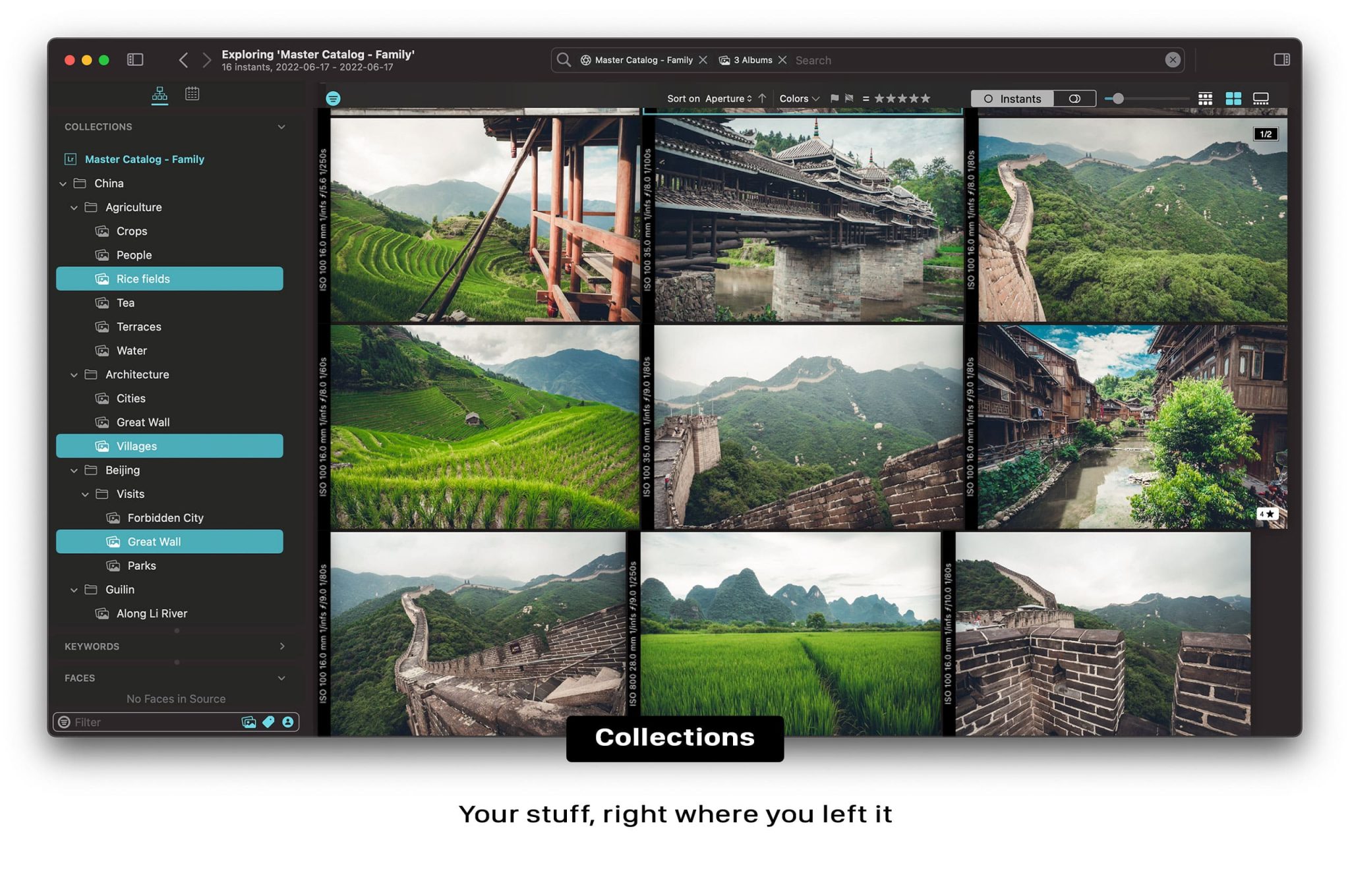Switch to the stacked circles view mode
This screenshot has width=1350, height=896.
point(1074,99)
